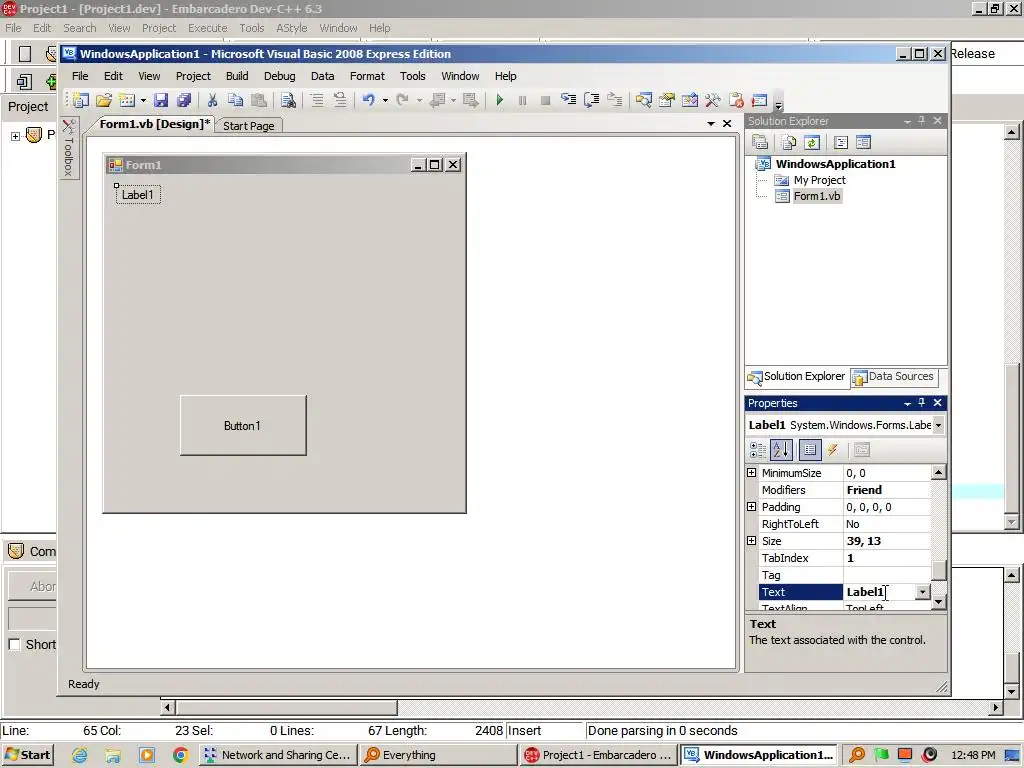Open the Add New Item dropdown arrow
1024x768 pixels.
[143, 100]
